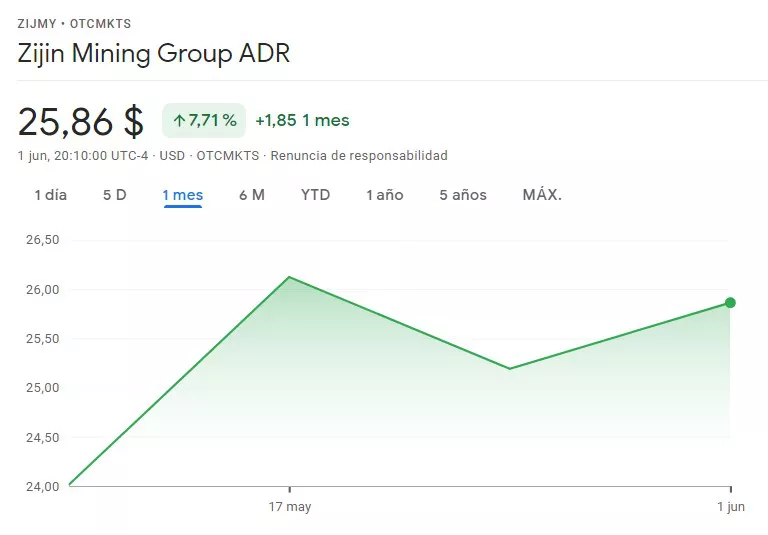
Task: Open the YTD chart view
Action: pyautogui.click(x=315, y=195)
